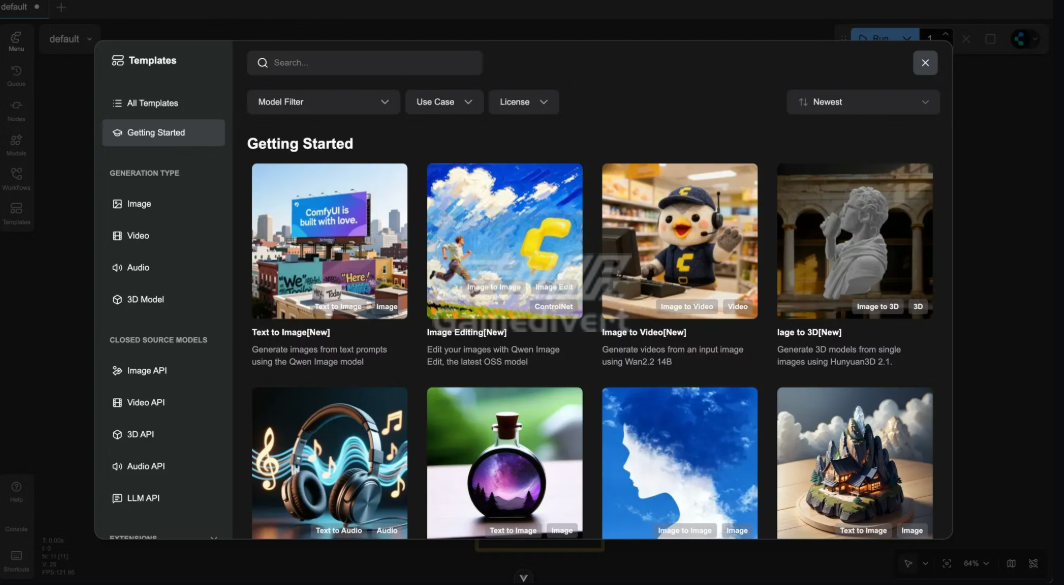Image resolution: width=1064 pixels, height=585 pixels.
Task: Open the Use Case dropdown
Action: (444, 102)
